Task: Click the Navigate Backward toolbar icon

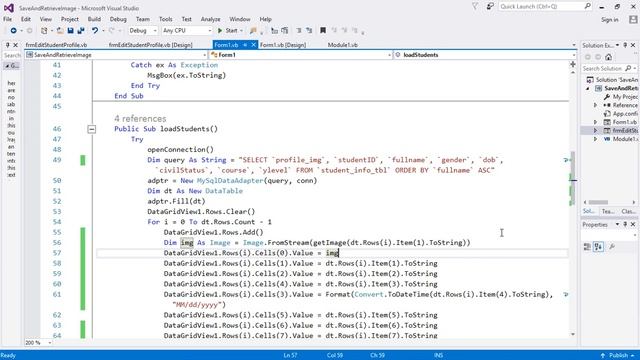Action: 13,31
